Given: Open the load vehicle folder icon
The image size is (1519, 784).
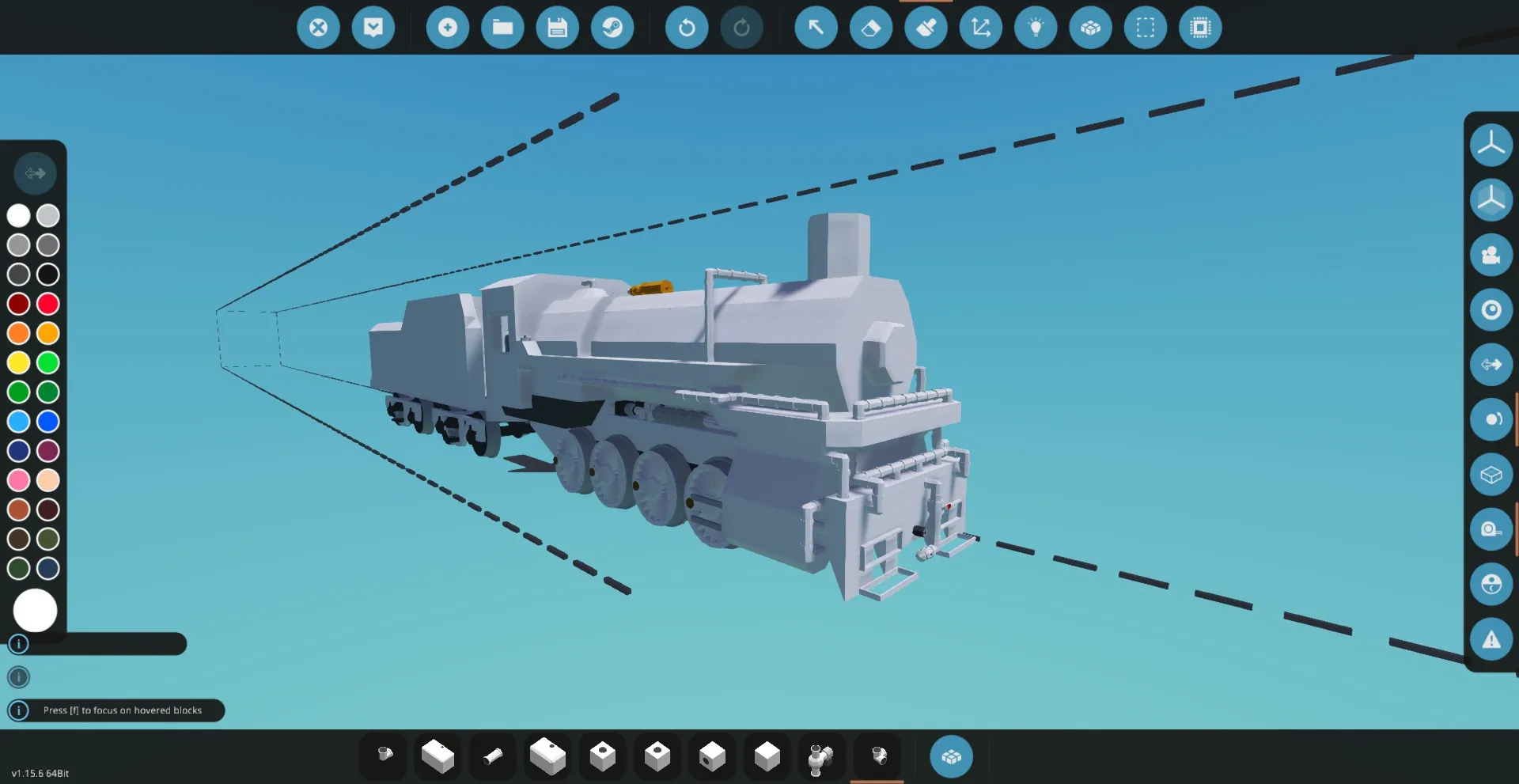Looking at the screenshot, I should click(502, 28).
